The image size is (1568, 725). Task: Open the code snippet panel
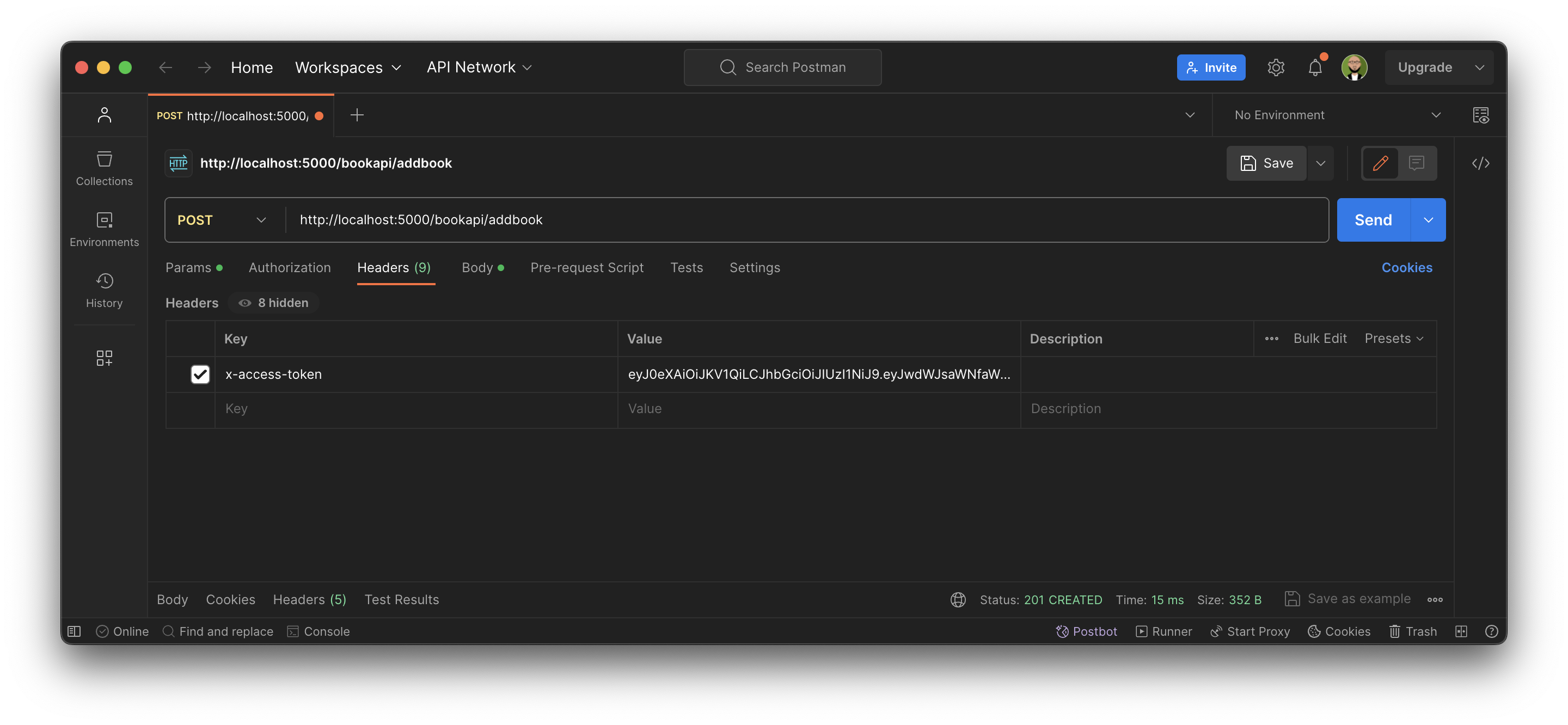pyautogui.click(x=1481, y=163)
